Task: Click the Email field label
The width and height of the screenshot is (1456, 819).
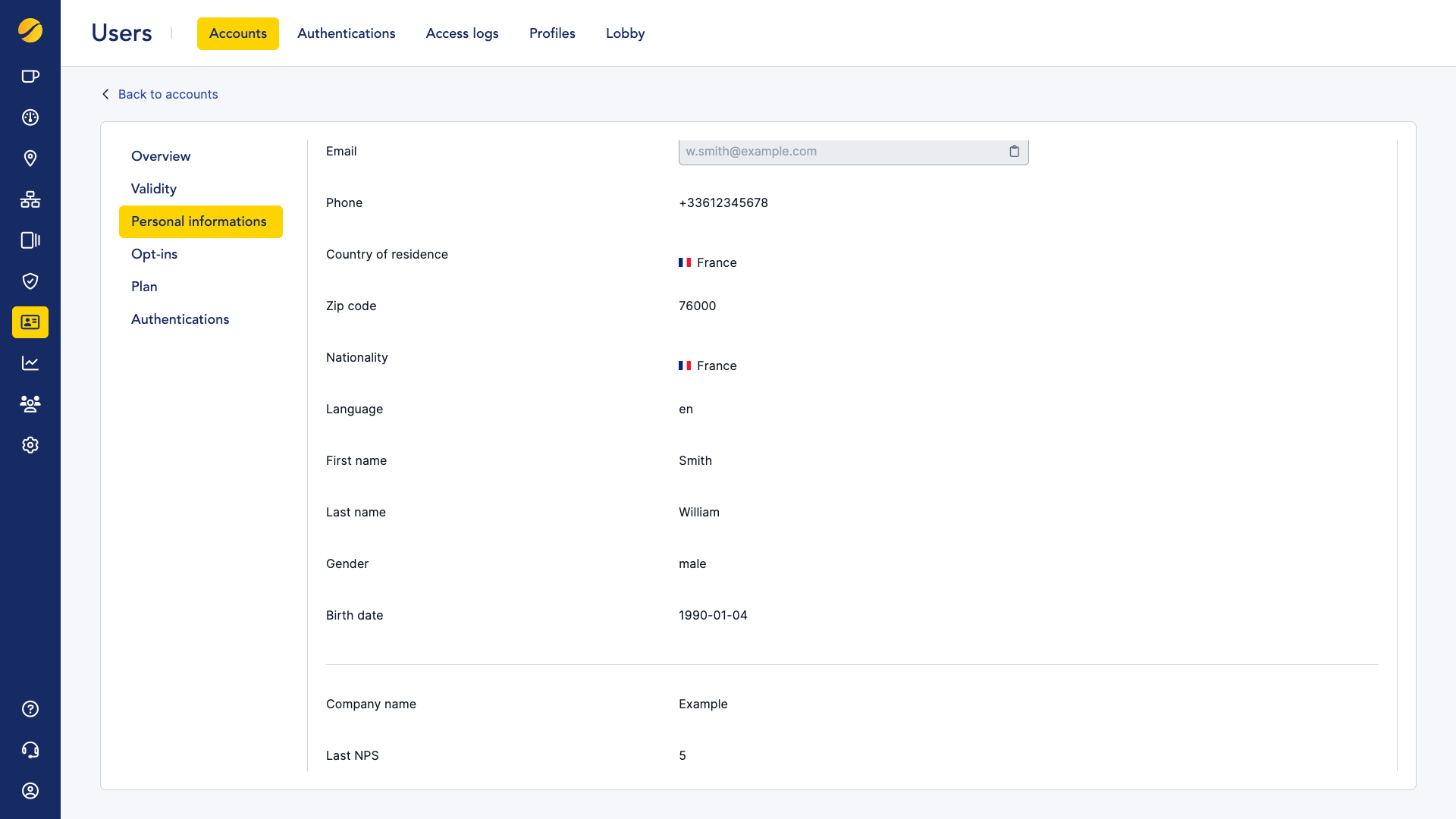Action: click(x=341, y=151)
